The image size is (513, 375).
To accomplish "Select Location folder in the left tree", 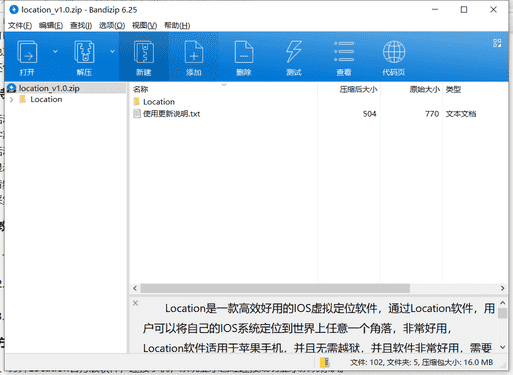I will 46,99.
